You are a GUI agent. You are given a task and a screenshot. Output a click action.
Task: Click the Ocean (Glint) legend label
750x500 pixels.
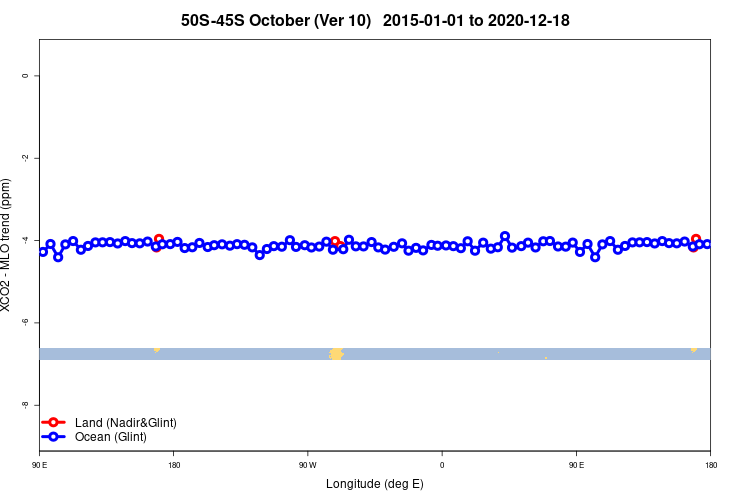[110, 437]
